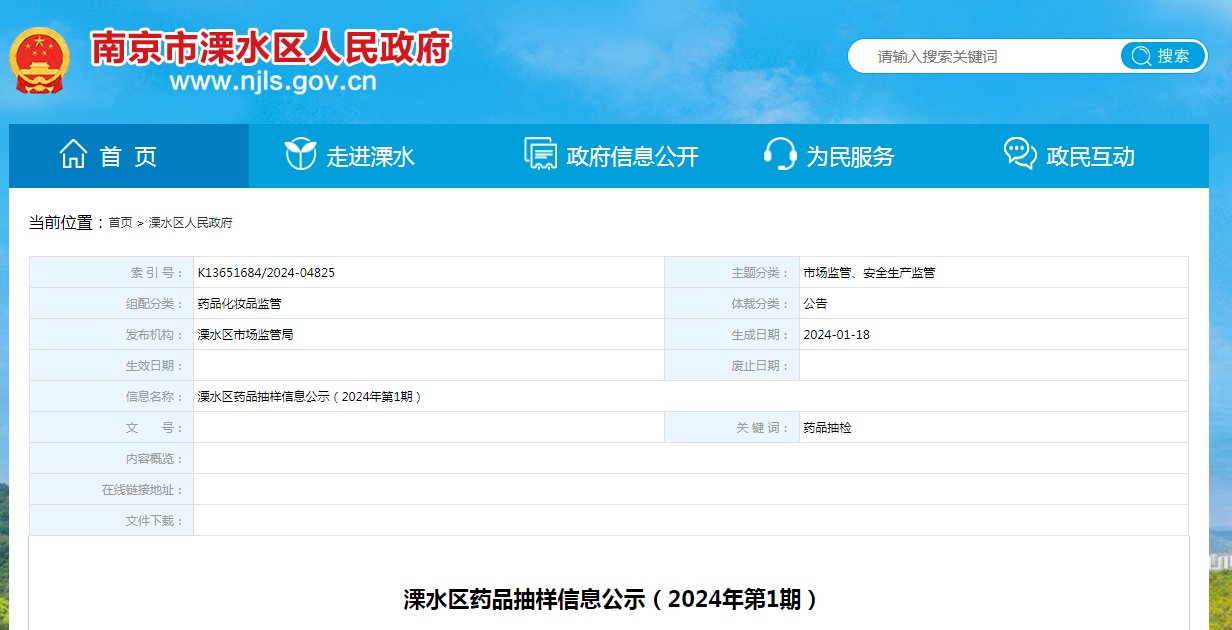Click the national emblem logo
This screenshot has width=1232, height=630.
tap(40, 60)
